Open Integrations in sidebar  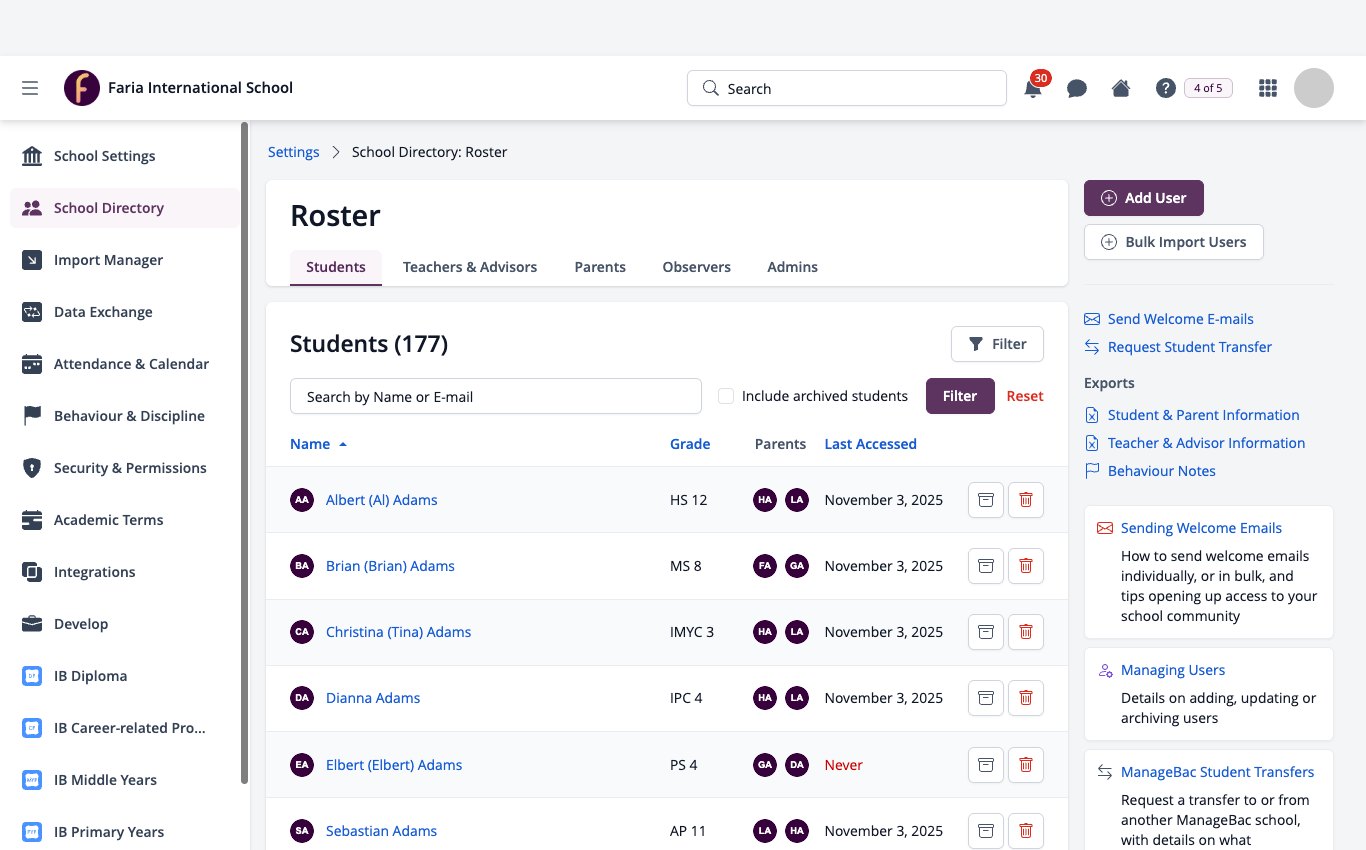coord(125,572)
